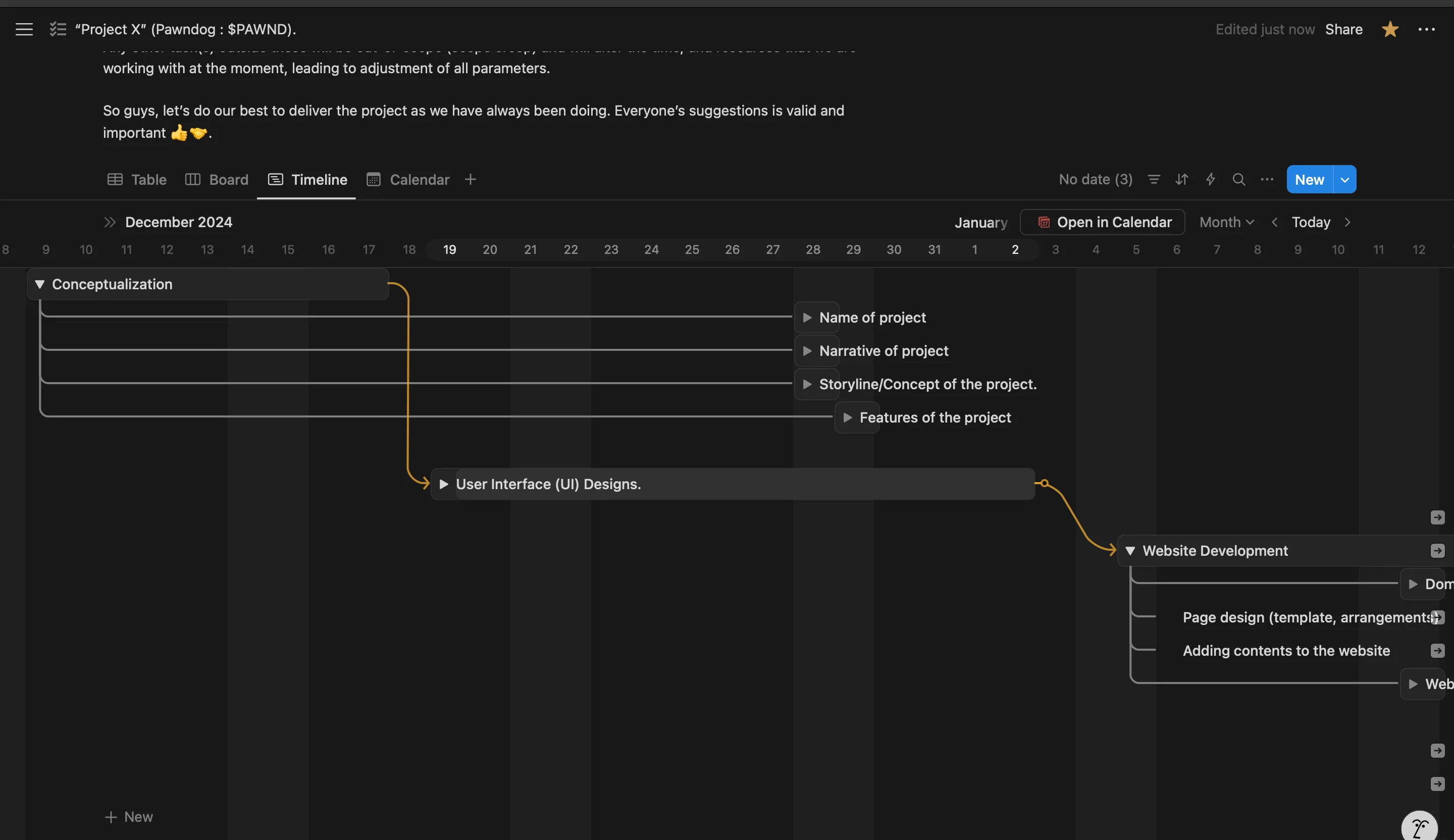The height and width of the screenshot is (840, 1454).
Task: Click Share in the top bar
Action: coord(1343,29)
